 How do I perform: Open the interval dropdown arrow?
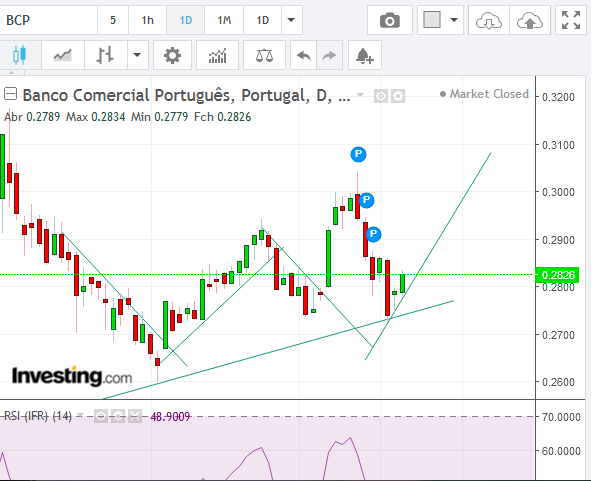(x=292, y=20)
